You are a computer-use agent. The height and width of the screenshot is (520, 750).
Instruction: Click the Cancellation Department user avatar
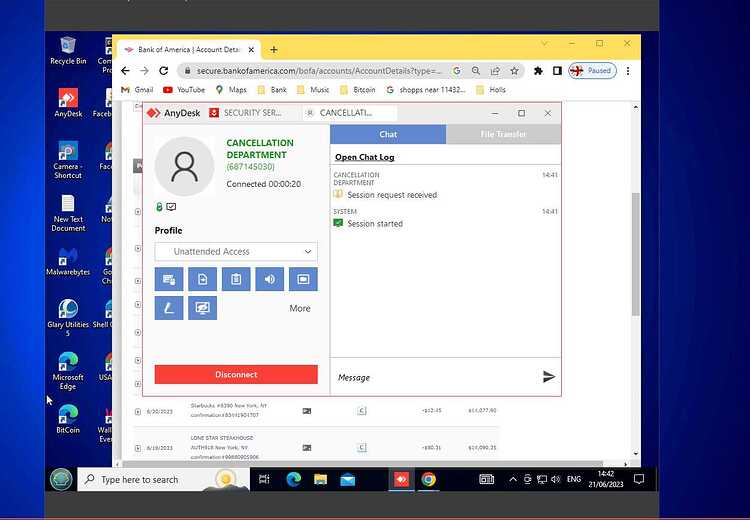pos(185,166)
